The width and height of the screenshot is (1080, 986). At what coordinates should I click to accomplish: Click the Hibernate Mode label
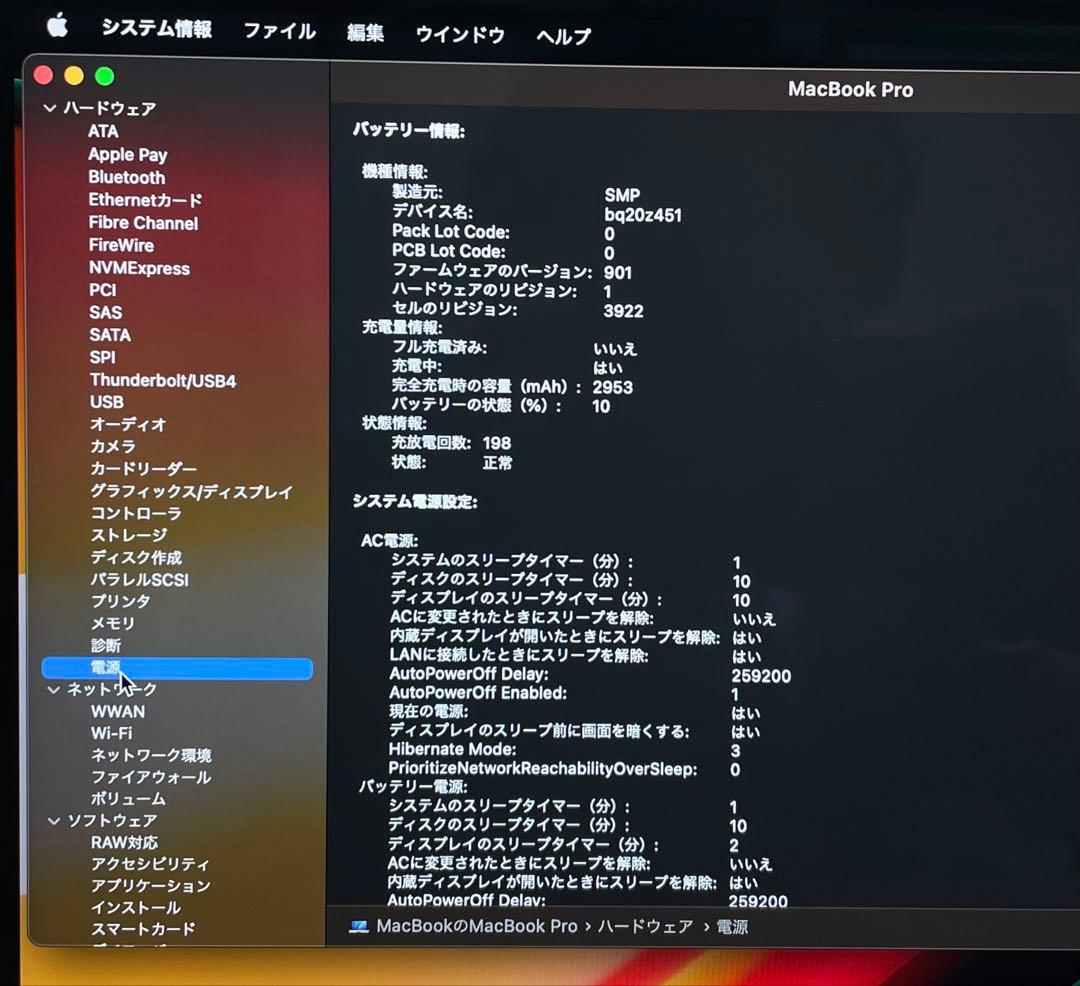click(452, 750)
